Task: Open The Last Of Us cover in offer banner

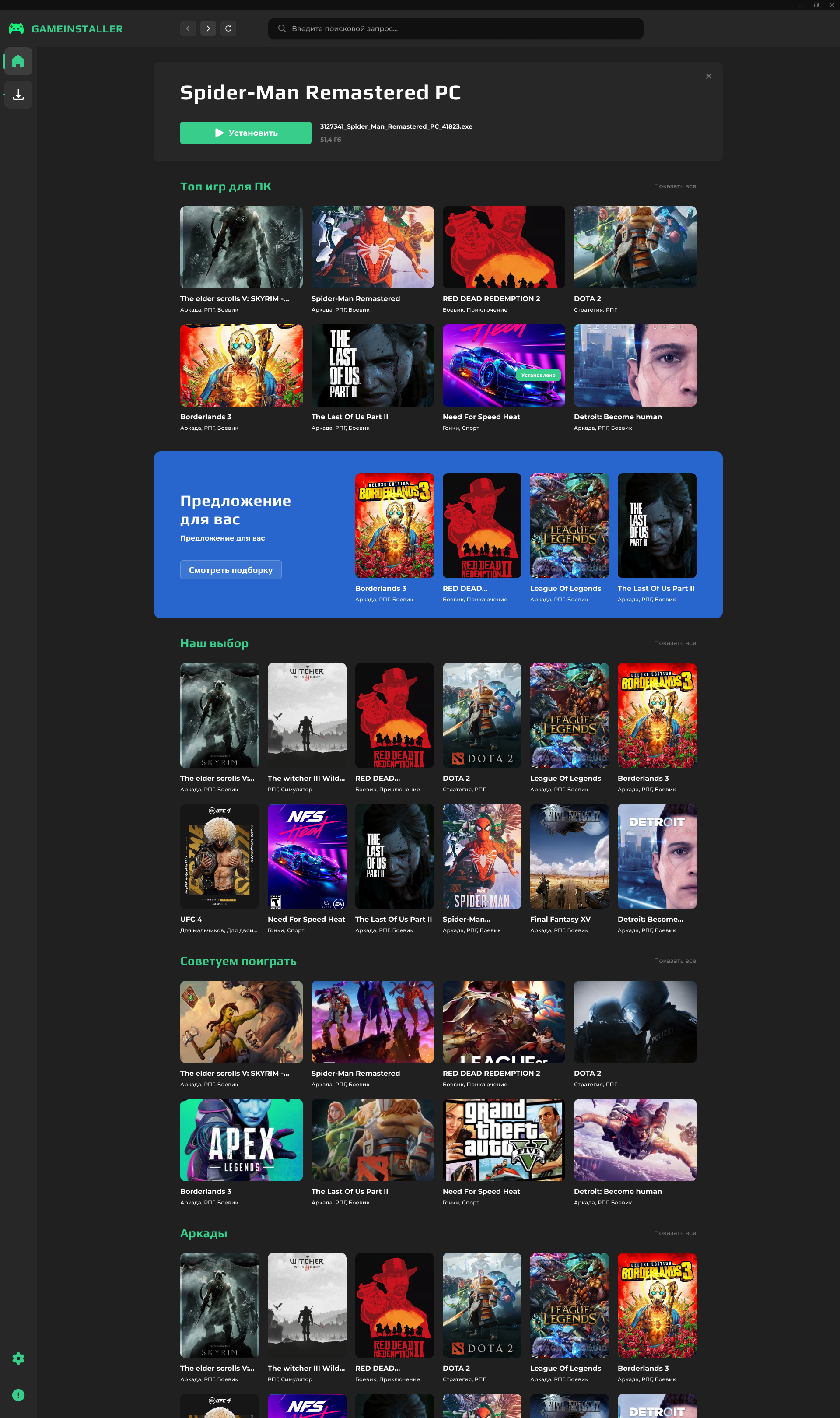Action: coord(657,525)
